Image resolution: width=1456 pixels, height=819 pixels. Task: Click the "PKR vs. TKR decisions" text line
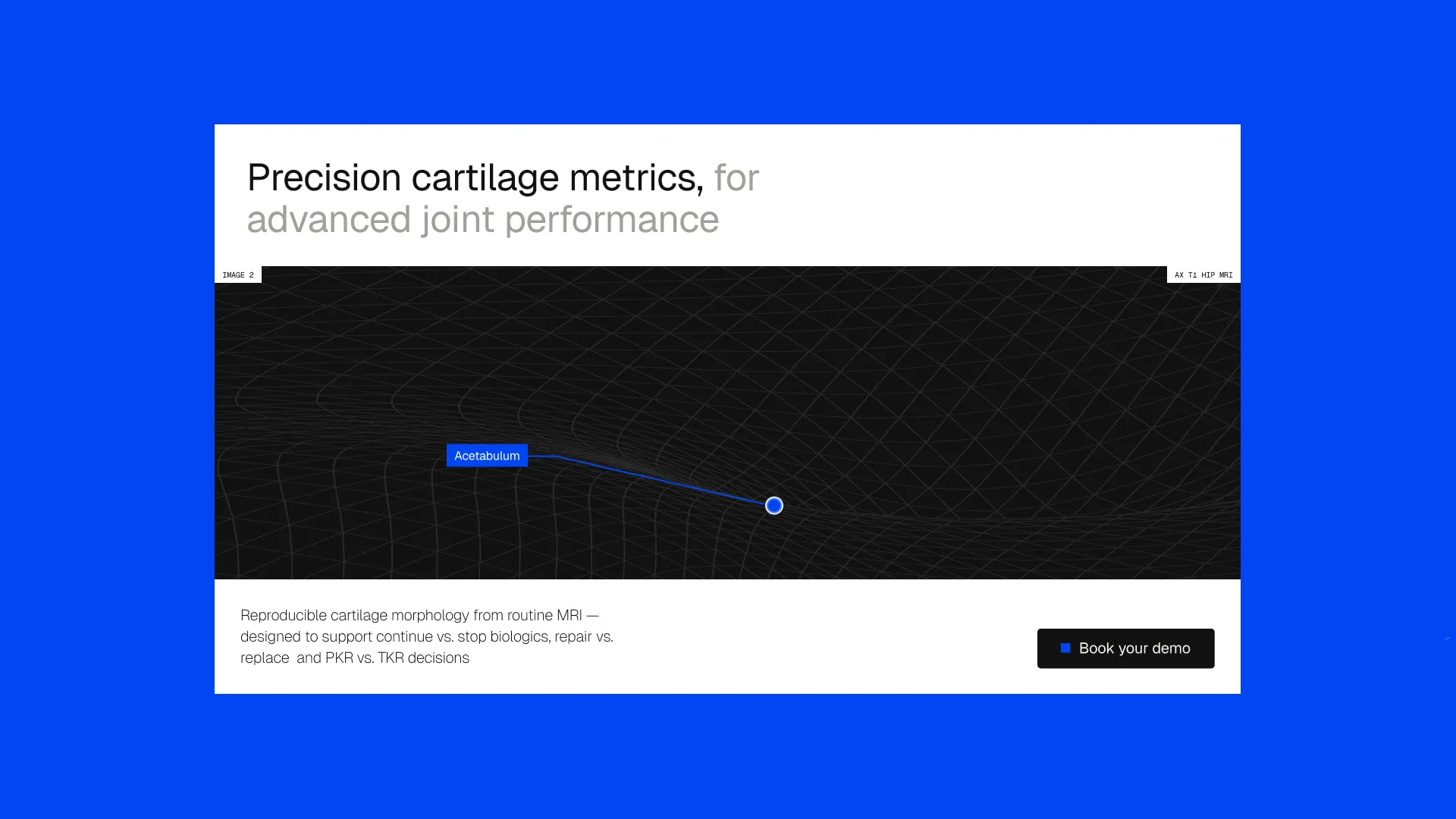click(397, 658)
